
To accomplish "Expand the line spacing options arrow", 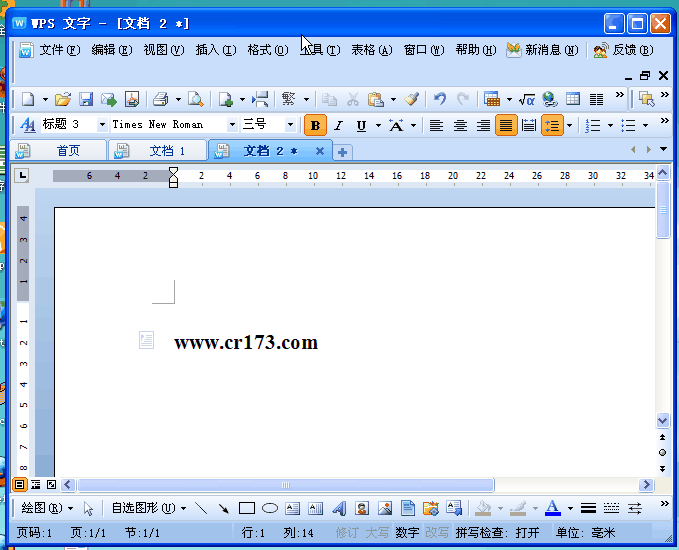I will coord(569,126).
